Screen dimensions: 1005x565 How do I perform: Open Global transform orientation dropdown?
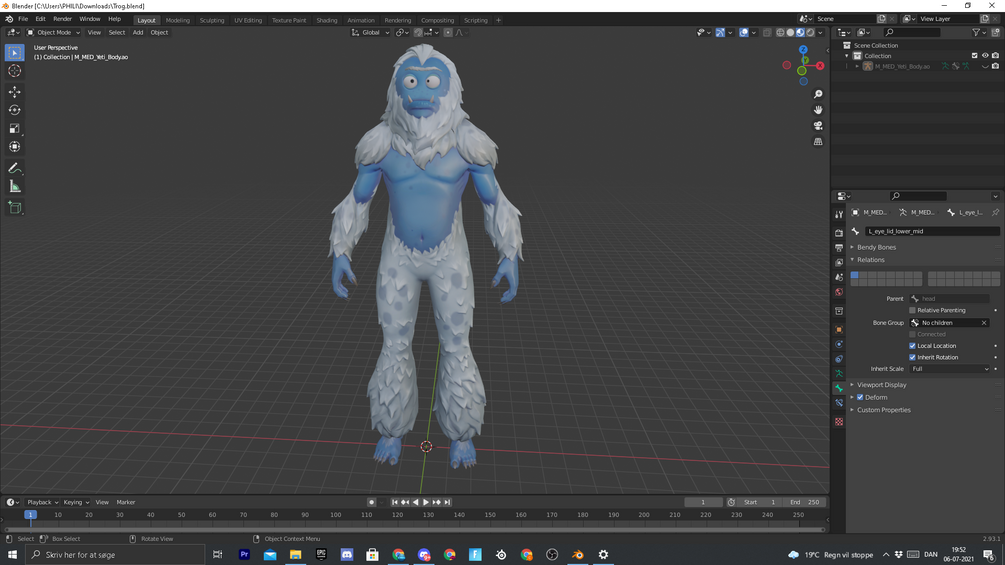pyautogui.click(x=370, y=33)
